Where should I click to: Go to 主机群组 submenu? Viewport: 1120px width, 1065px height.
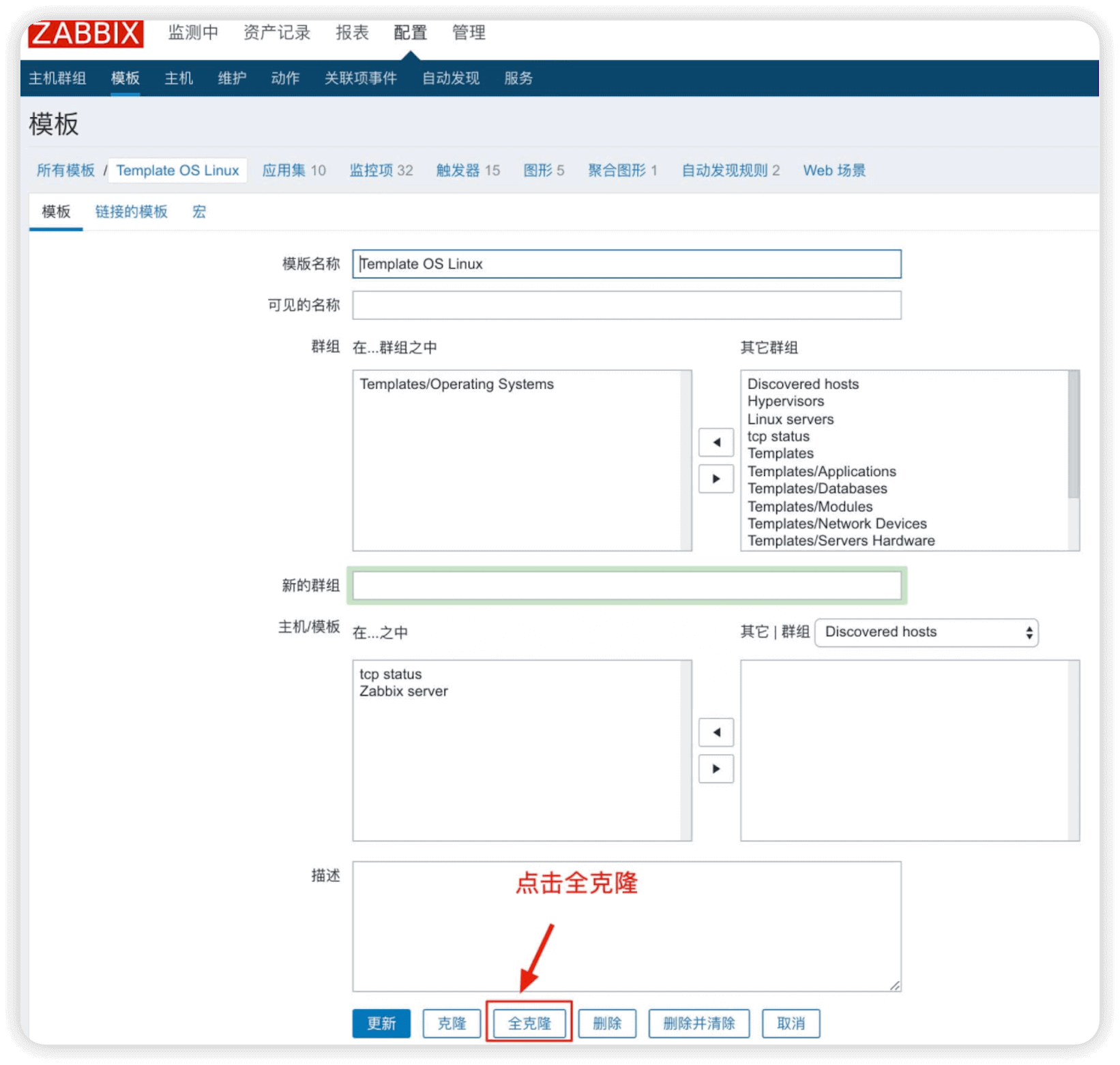coord(57,78)
